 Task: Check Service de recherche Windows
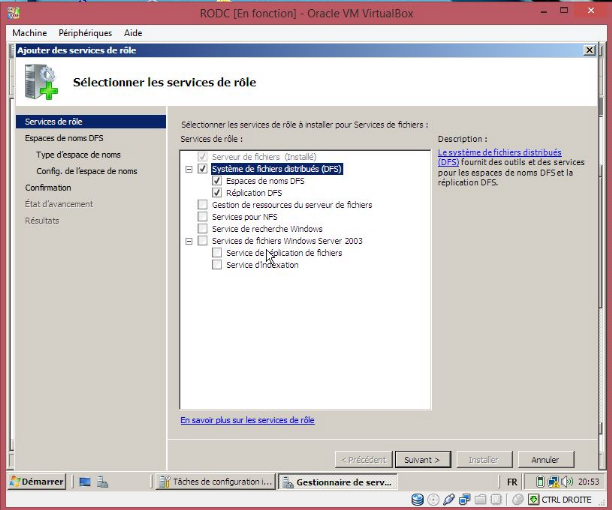(202, 229)
